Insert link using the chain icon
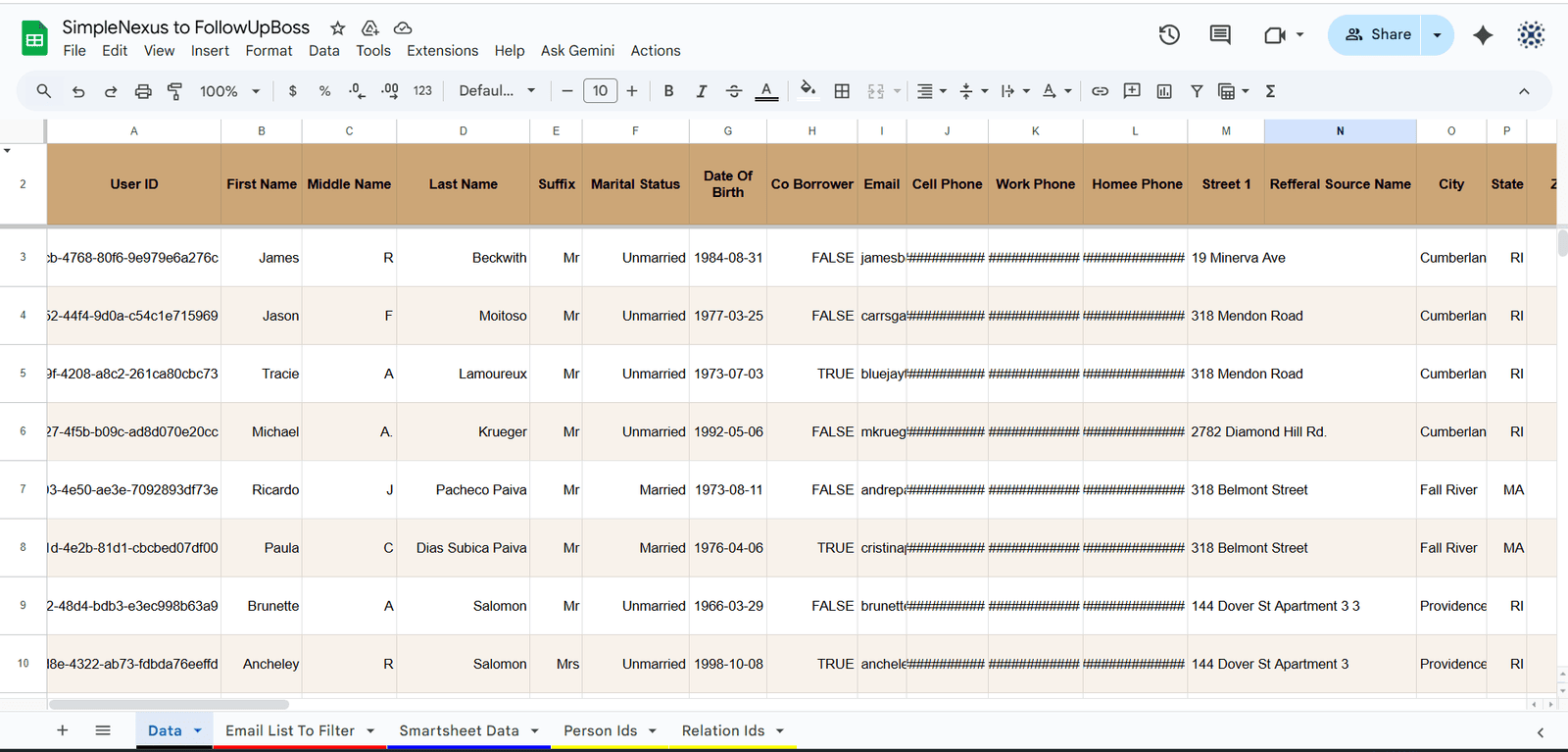 point(1100,91)
